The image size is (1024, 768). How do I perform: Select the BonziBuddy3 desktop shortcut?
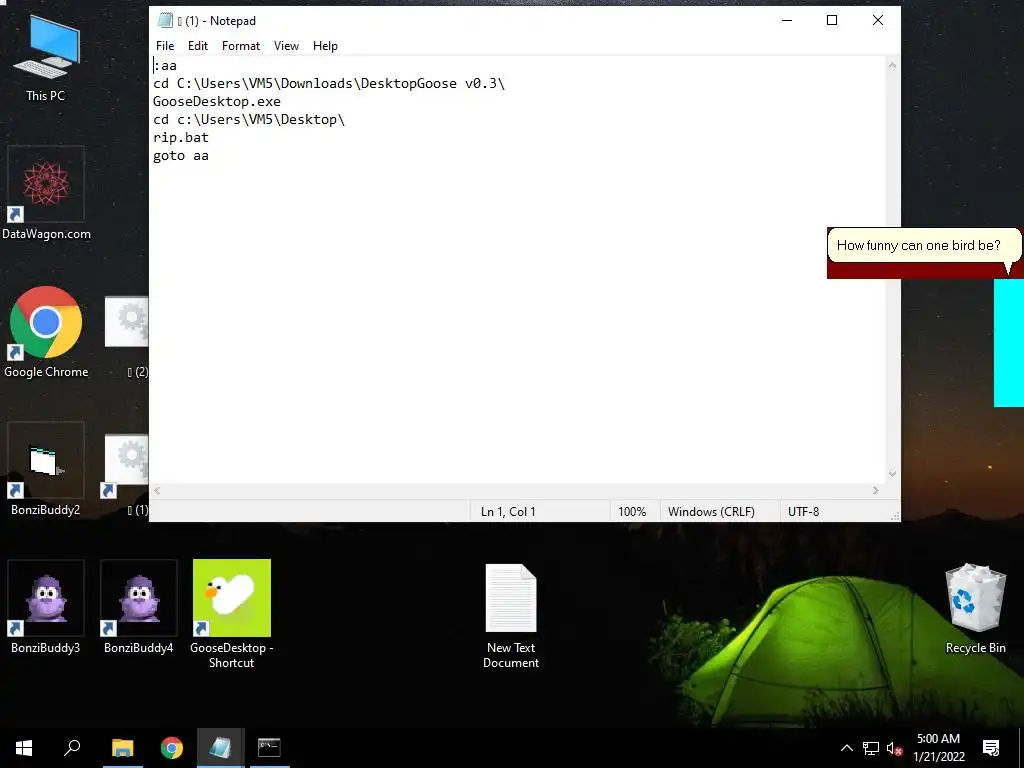[46, 607]
